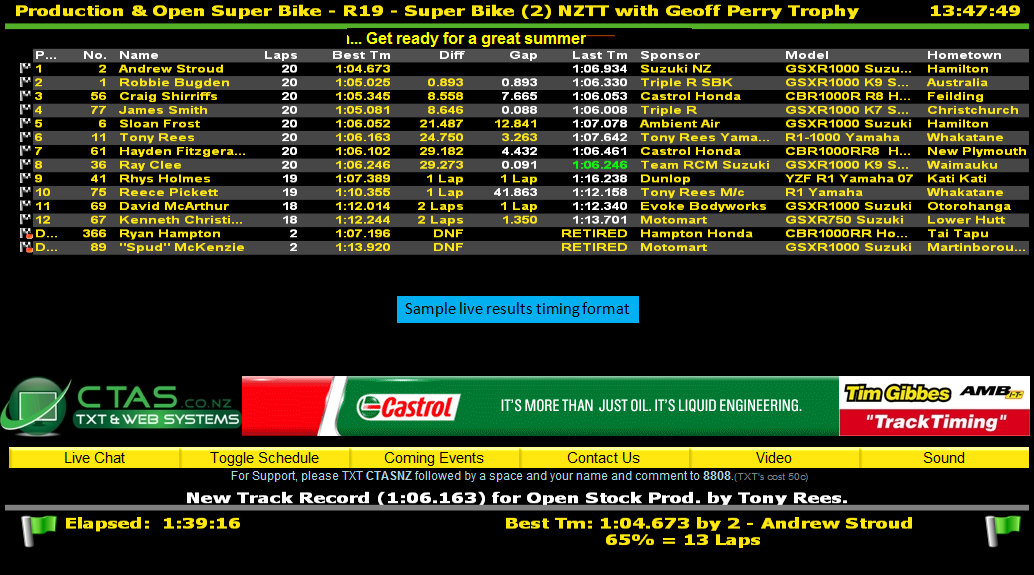Click the DNF flag icon beside Spud McKenzie
This screenshot has width=1034, height=575.
(26, 247)
